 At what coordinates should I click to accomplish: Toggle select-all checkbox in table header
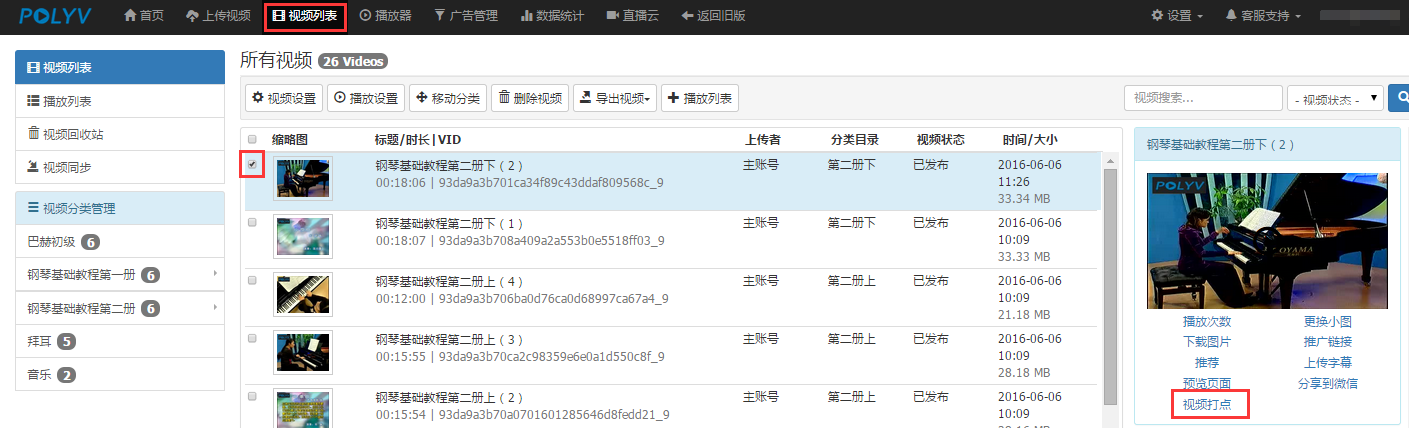(252, 139)
